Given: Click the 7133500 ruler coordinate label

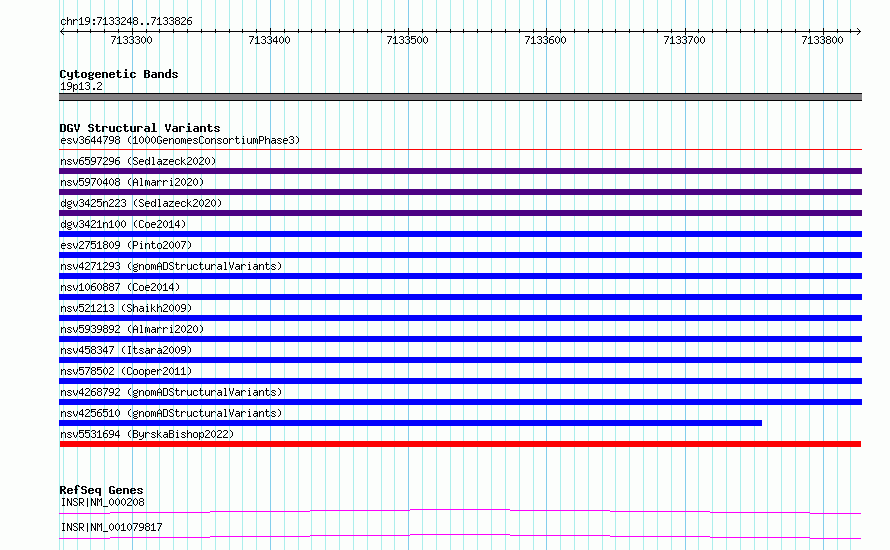Looking at the screenshot, I should tap(407, 40).
